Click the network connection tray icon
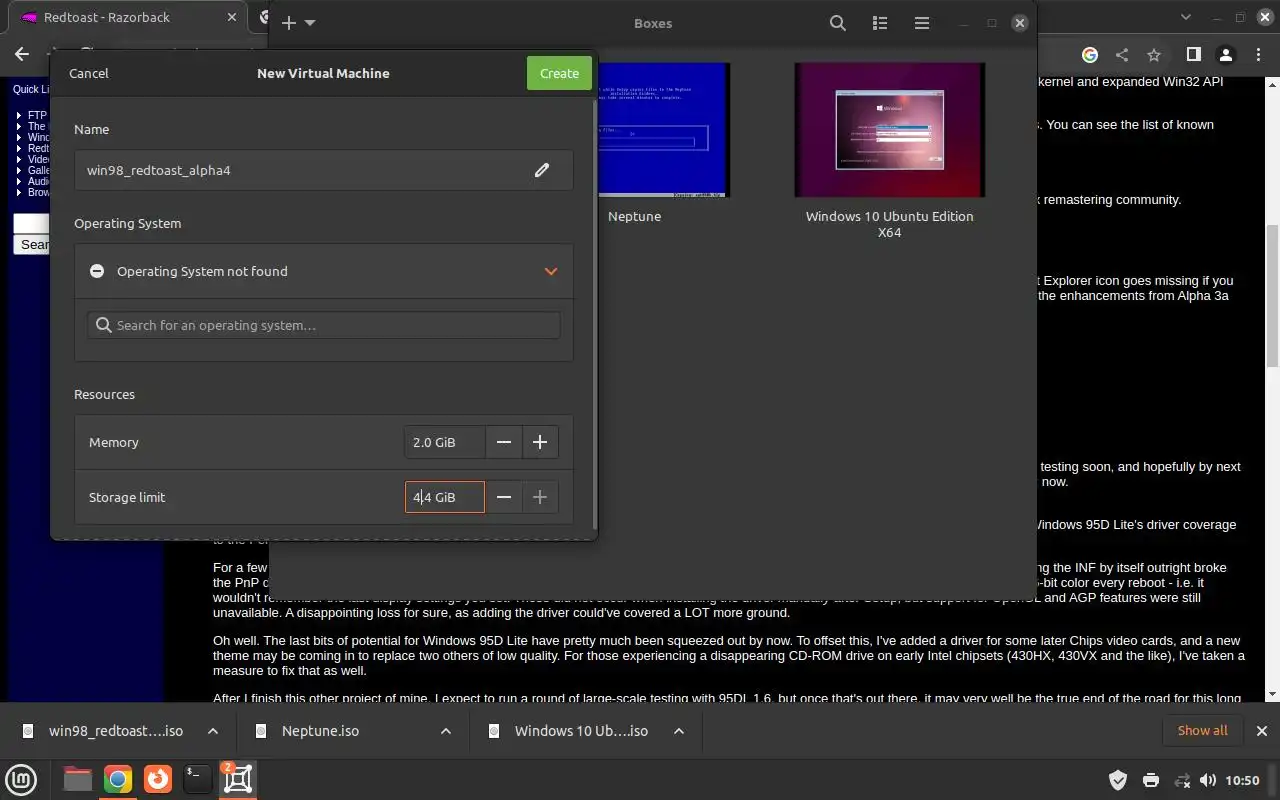This screenshot has width=1280, height=800. coord(1182,780)
